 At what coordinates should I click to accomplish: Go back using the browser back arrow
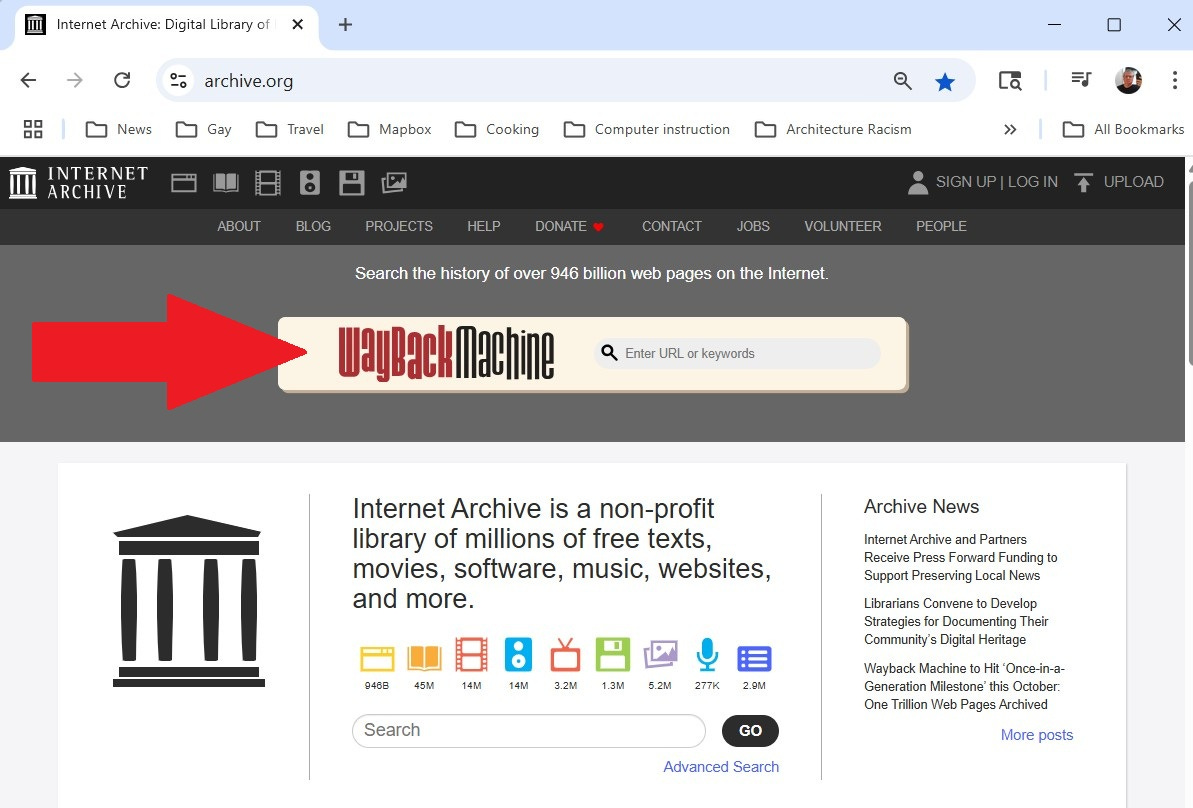pos(28,80)
